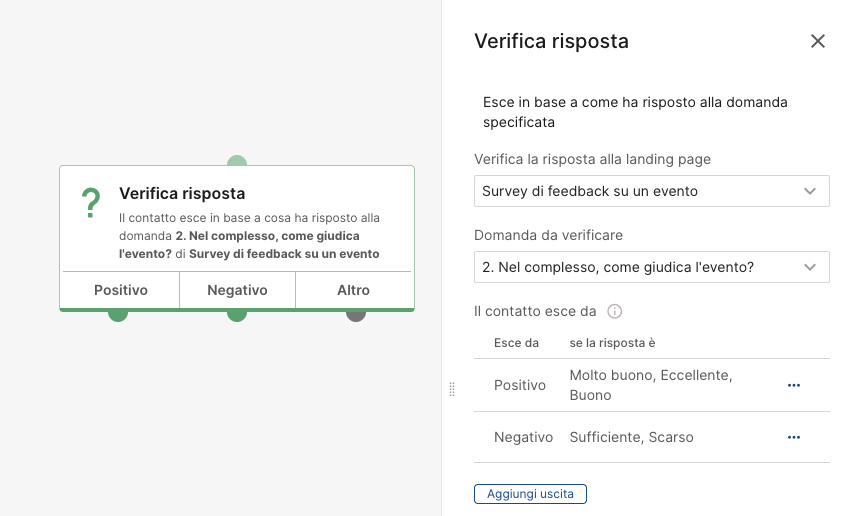The width and height of the screenshot is (859, 516).
Task: Click the green question mark node icon
Action: [x=91, y=203]
